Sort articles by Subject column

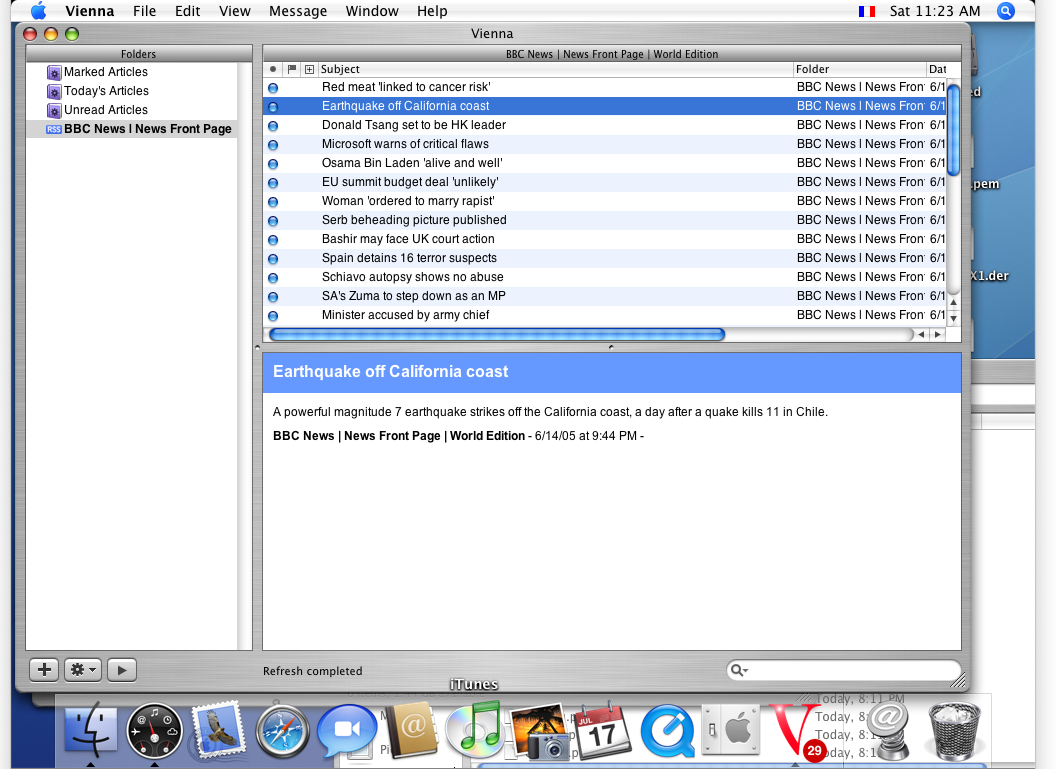pyautogui.click(x=556, y=69)
